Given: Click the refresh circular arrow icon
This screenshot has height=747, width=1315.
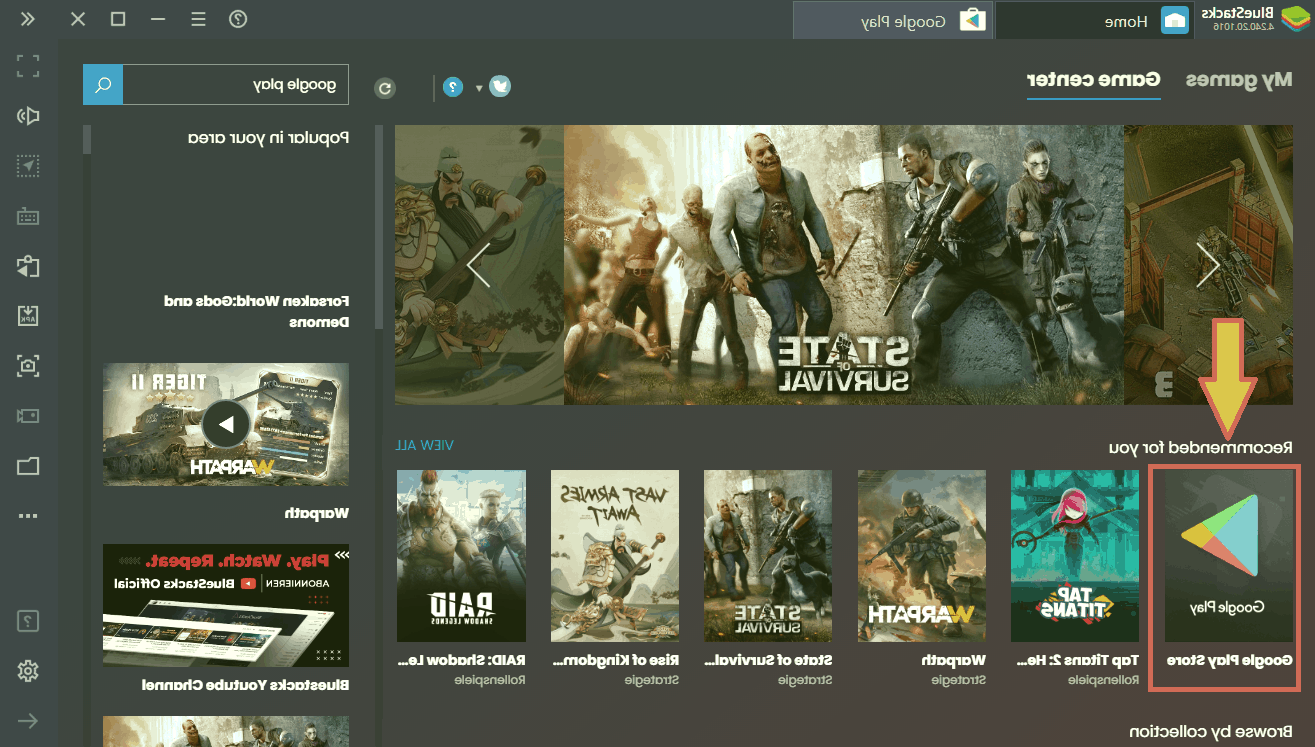Looking at the screenshot, I should click(385, 88).
